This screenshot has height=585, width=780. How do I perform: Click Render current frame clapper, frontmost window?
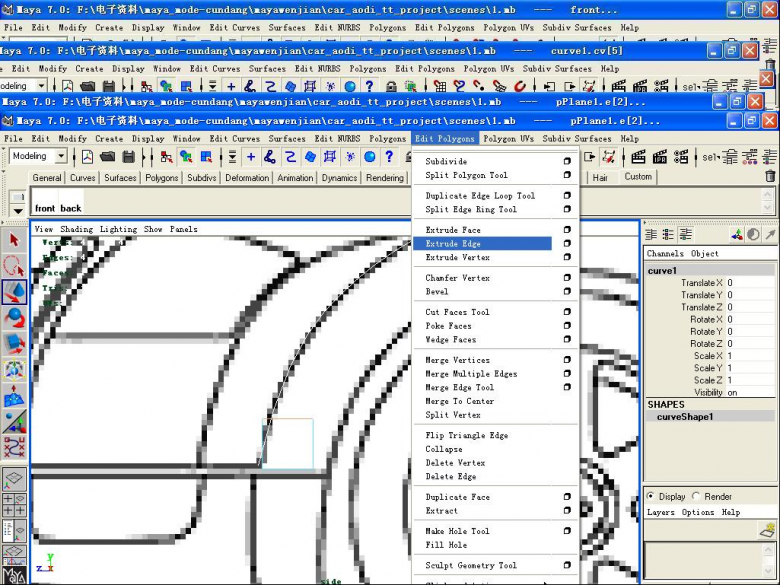click(x=638, y=157)
